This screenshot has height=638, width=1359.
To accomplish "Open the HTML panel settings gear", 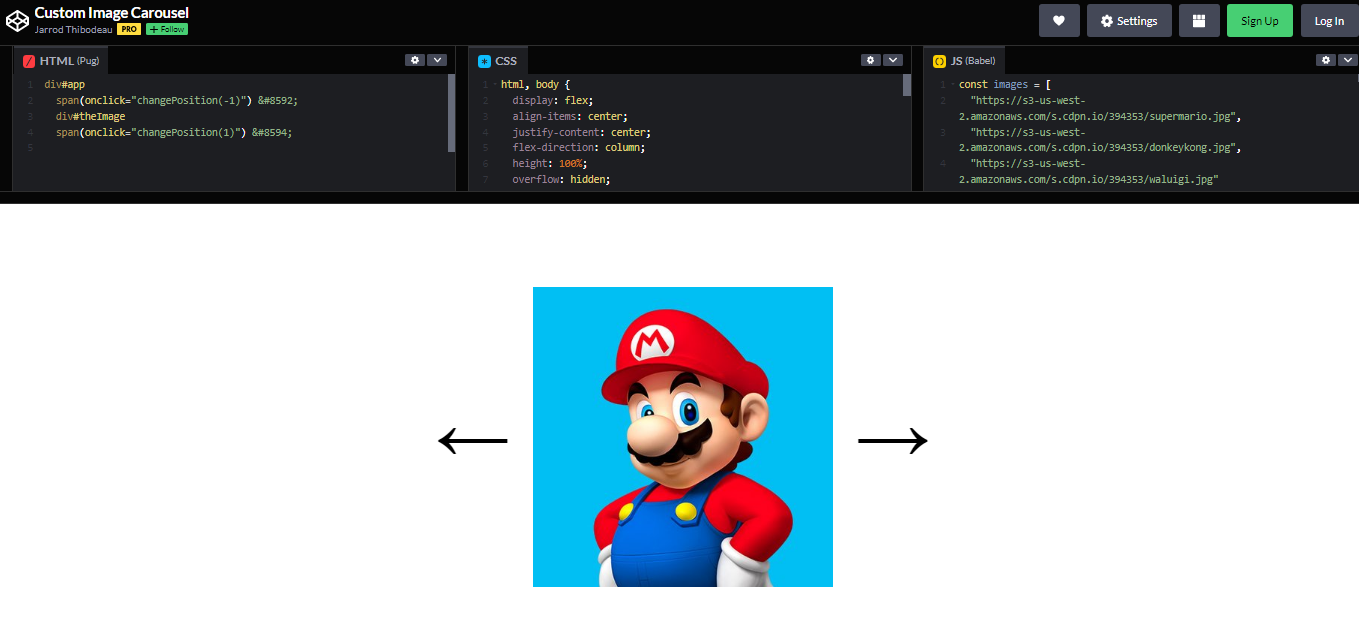I will click(x=415, y=59).
